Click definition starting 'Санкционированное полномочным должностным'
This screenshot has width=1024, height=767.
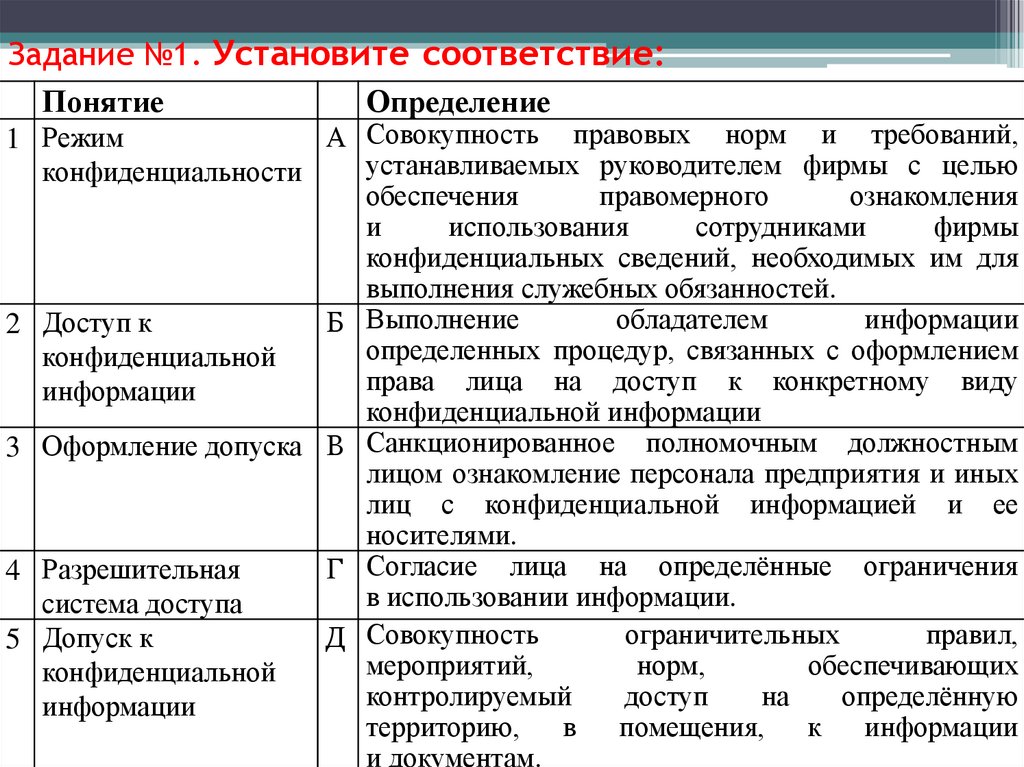coord(691,489)
